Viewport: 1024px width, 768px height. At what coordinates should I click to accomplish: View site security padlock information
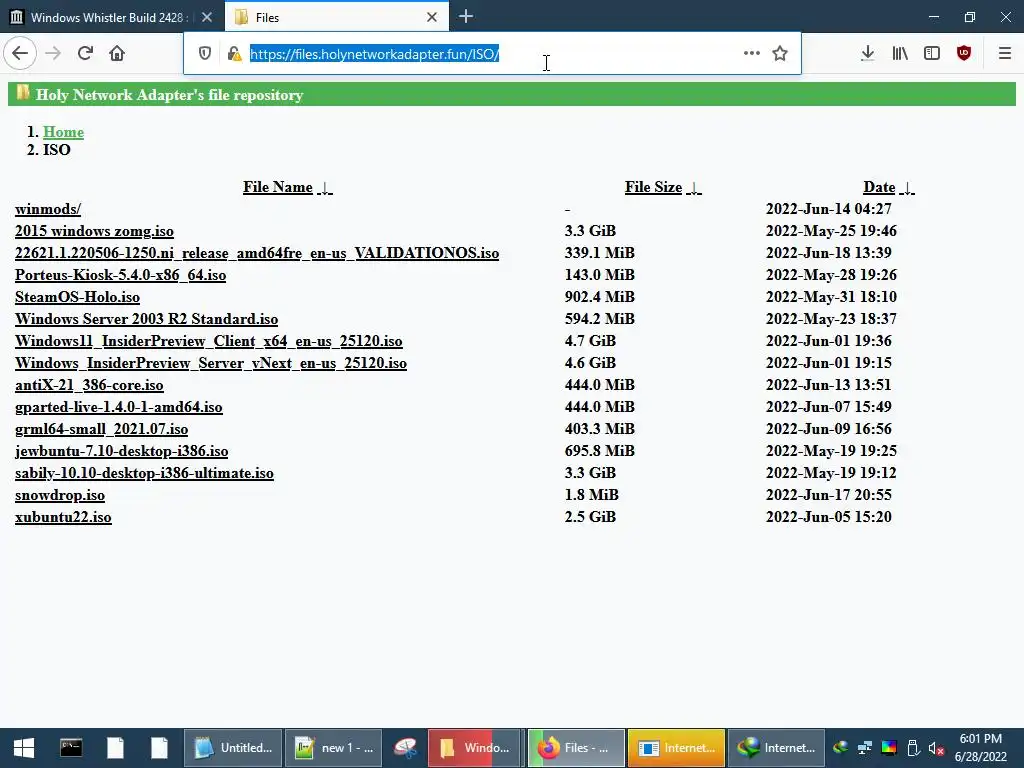[234, 54]
